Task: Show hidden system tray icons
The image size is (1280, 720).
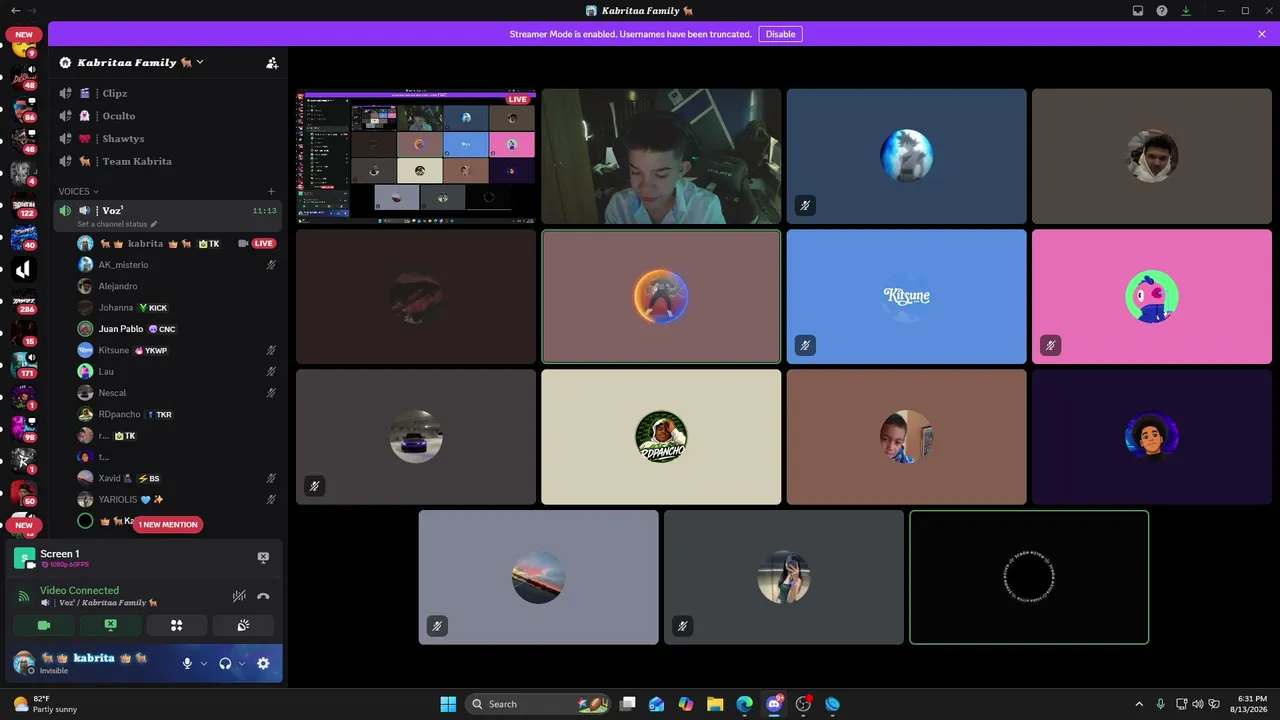Action: pos(1138,704)
